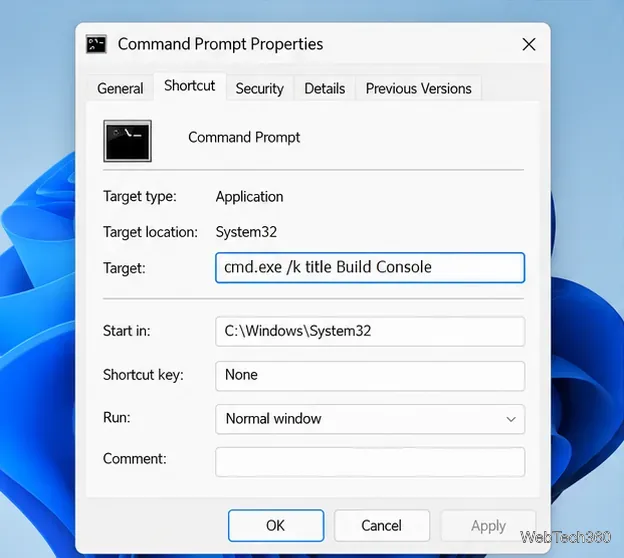Select the Shortcut tab
Viewport: 624px width, 558px height.
[190, 86]
